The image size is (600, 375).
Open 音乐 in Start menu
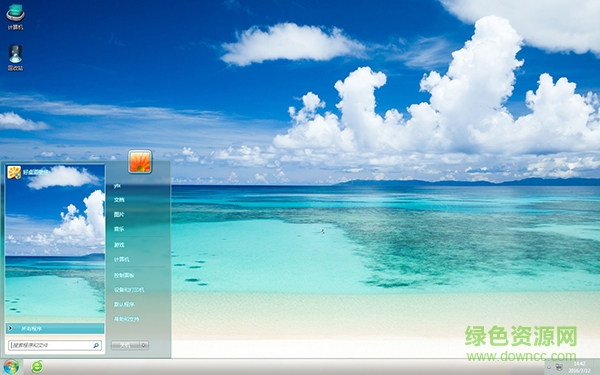[x=119, y=229]
